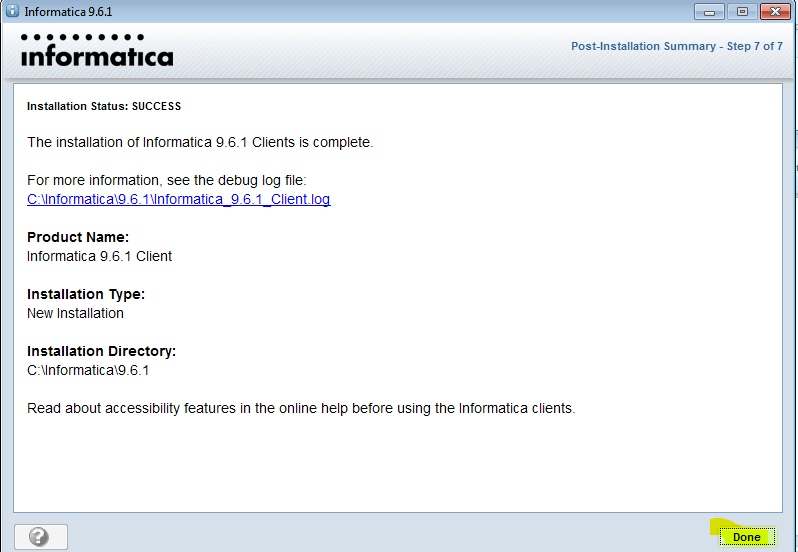Click the 'C:\Informatica\9.6.1' directory value
Image resolution: width=798 pixels, height=552 pixels.
(x=88, y=370)
